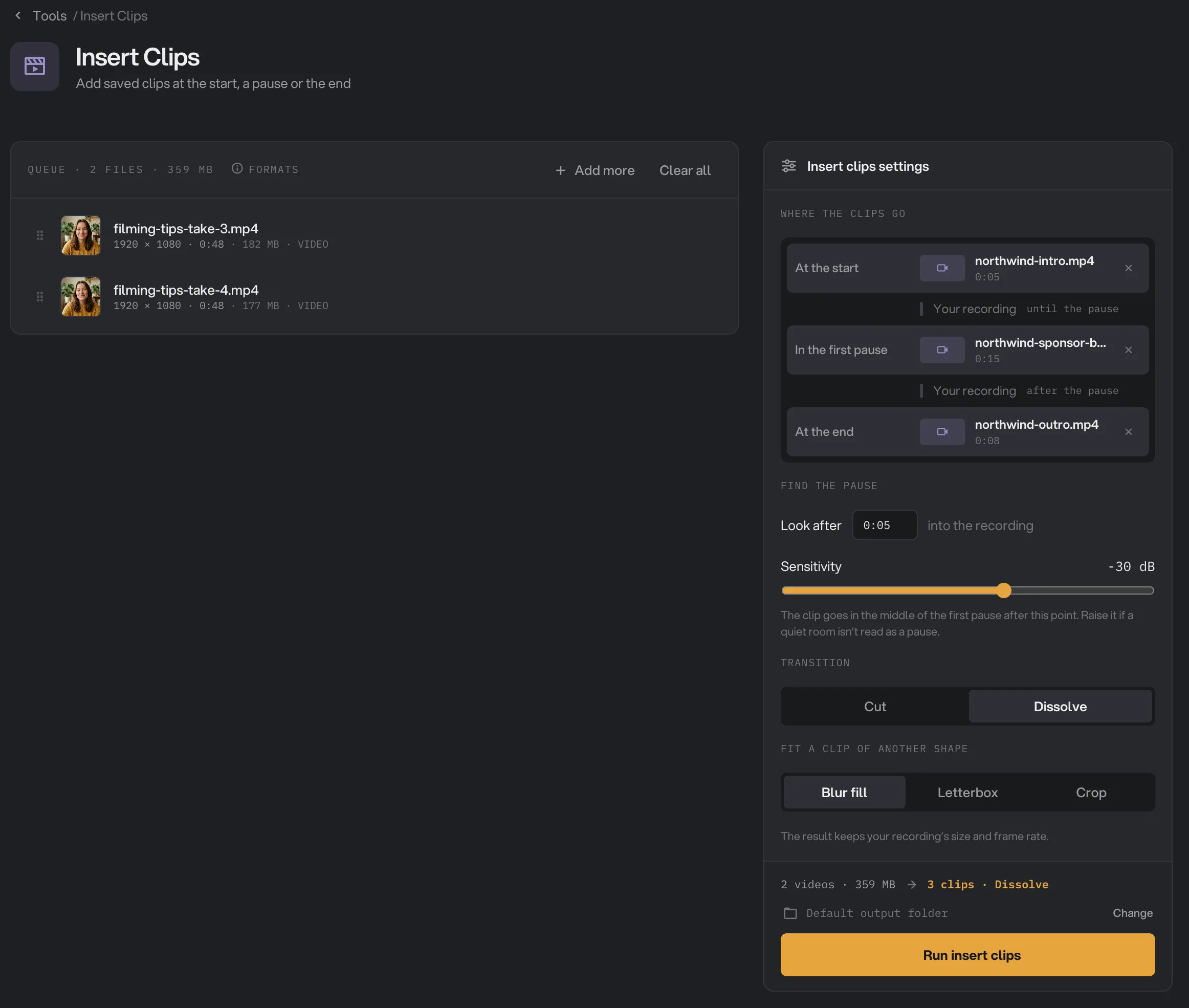This screenshot has height=1008, width=1189.
Task: Remove the sponsor clip from first pause
Action: 1129,349
